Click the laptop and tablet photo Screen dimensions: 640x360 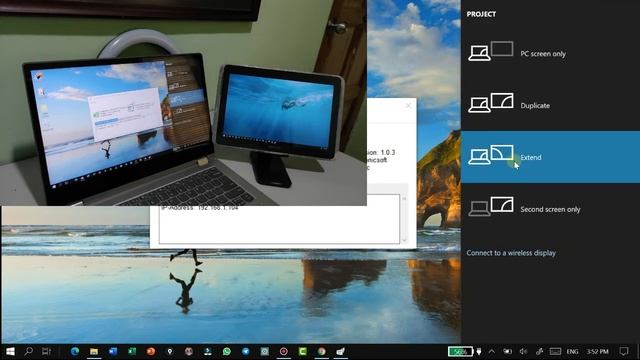183,102
